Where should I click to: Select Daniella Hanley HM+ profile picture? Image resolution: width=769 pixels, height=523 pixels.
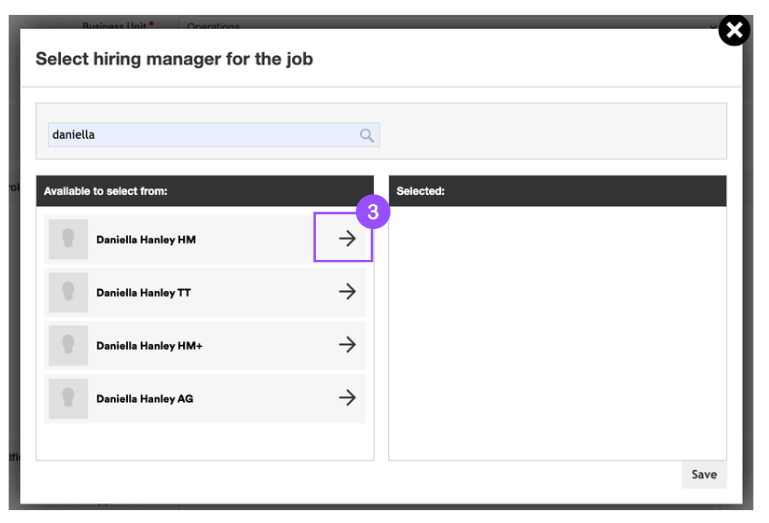pyautogui.click(x=68, y=345)
